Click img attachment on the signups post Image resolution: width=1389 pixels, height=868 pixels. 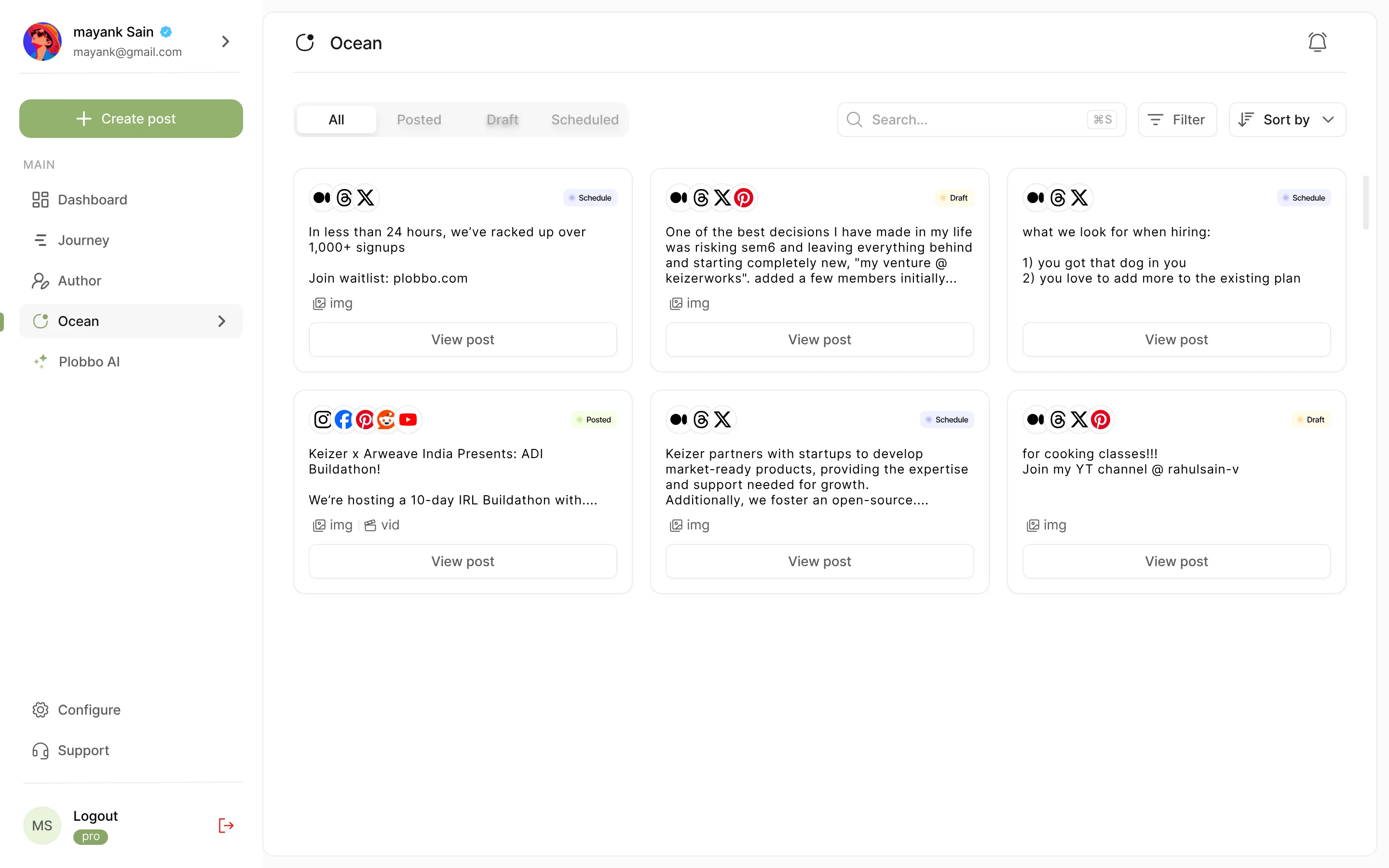[332, 303]
